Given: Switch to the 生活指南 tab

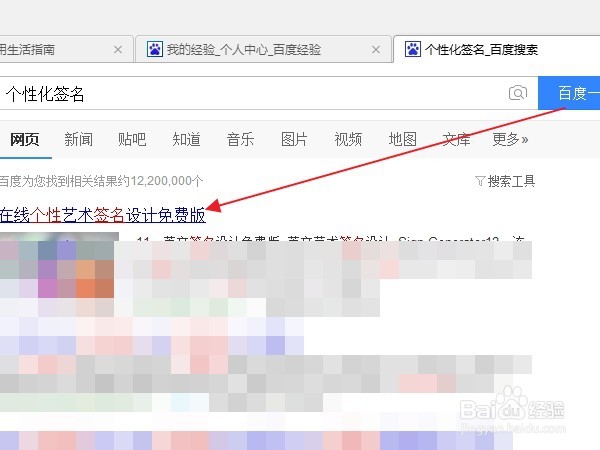Looking at the screenshot, I should (66, 49).
